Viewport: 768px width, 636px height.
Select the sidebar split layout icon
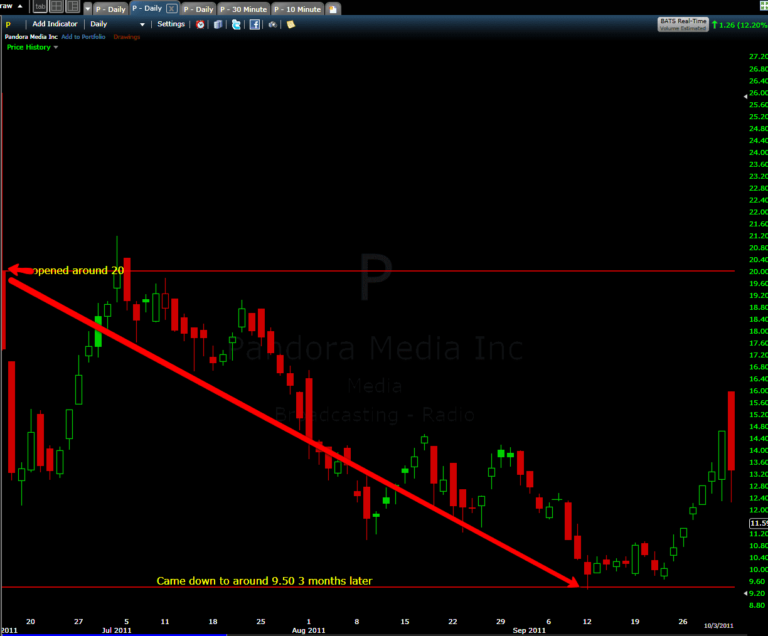(72, 6)
